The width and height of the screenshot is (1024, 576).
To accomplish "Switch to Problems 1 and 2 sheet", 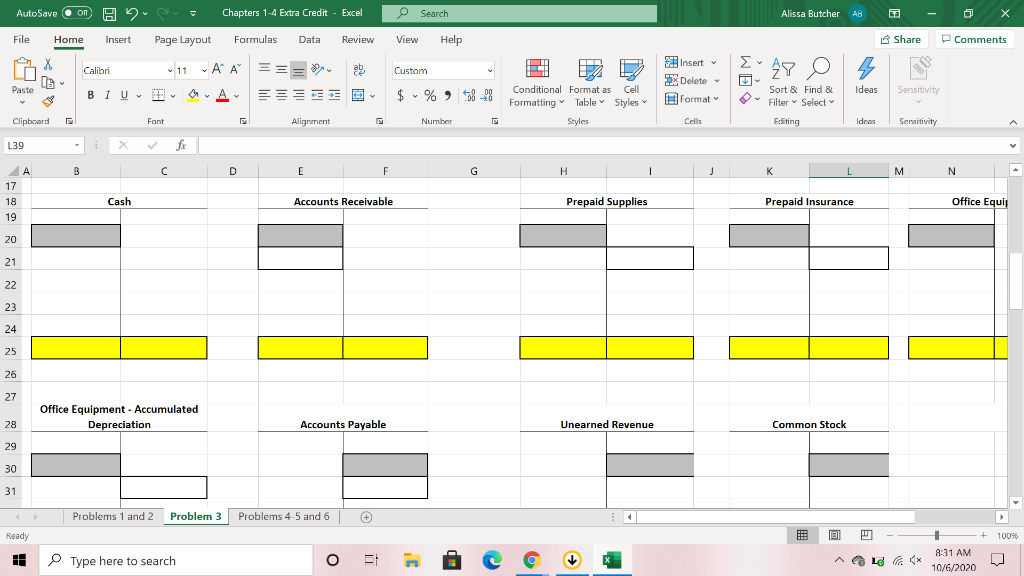I will click(x=113, y=517).
